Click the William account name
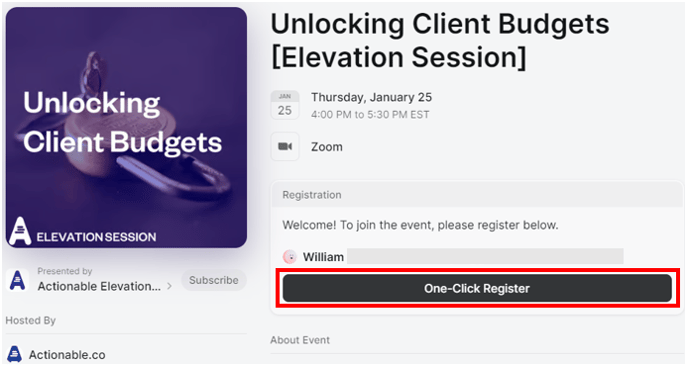This screenshot has width=688, height=368. (x=323, y=257)
